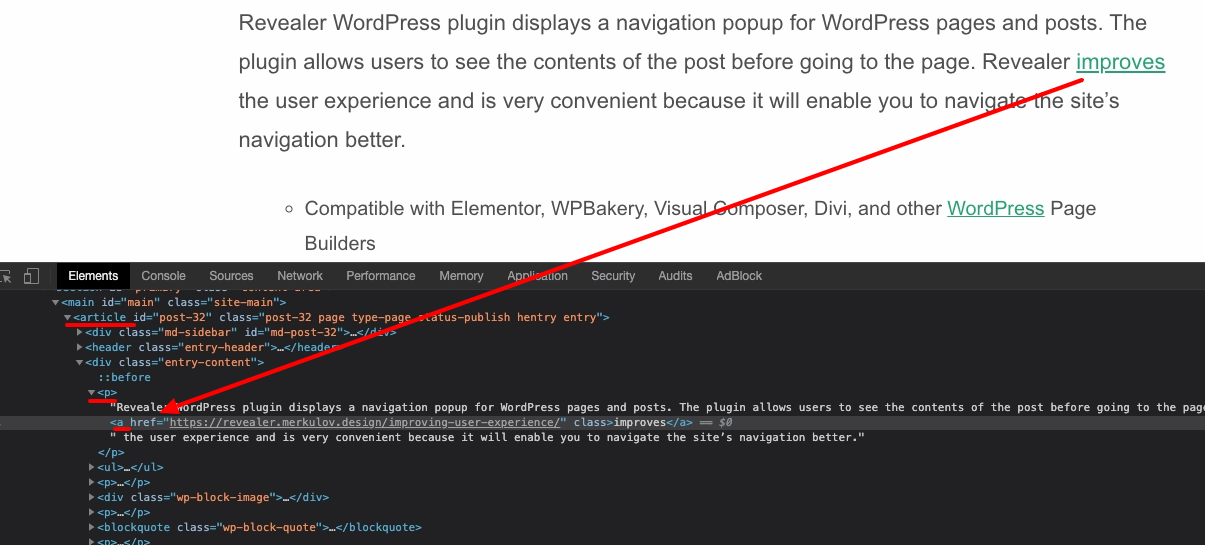The image size is (1205, 545).
Task: Expand the blockquote wp-block-quote node
Action: tap(92, 527)
